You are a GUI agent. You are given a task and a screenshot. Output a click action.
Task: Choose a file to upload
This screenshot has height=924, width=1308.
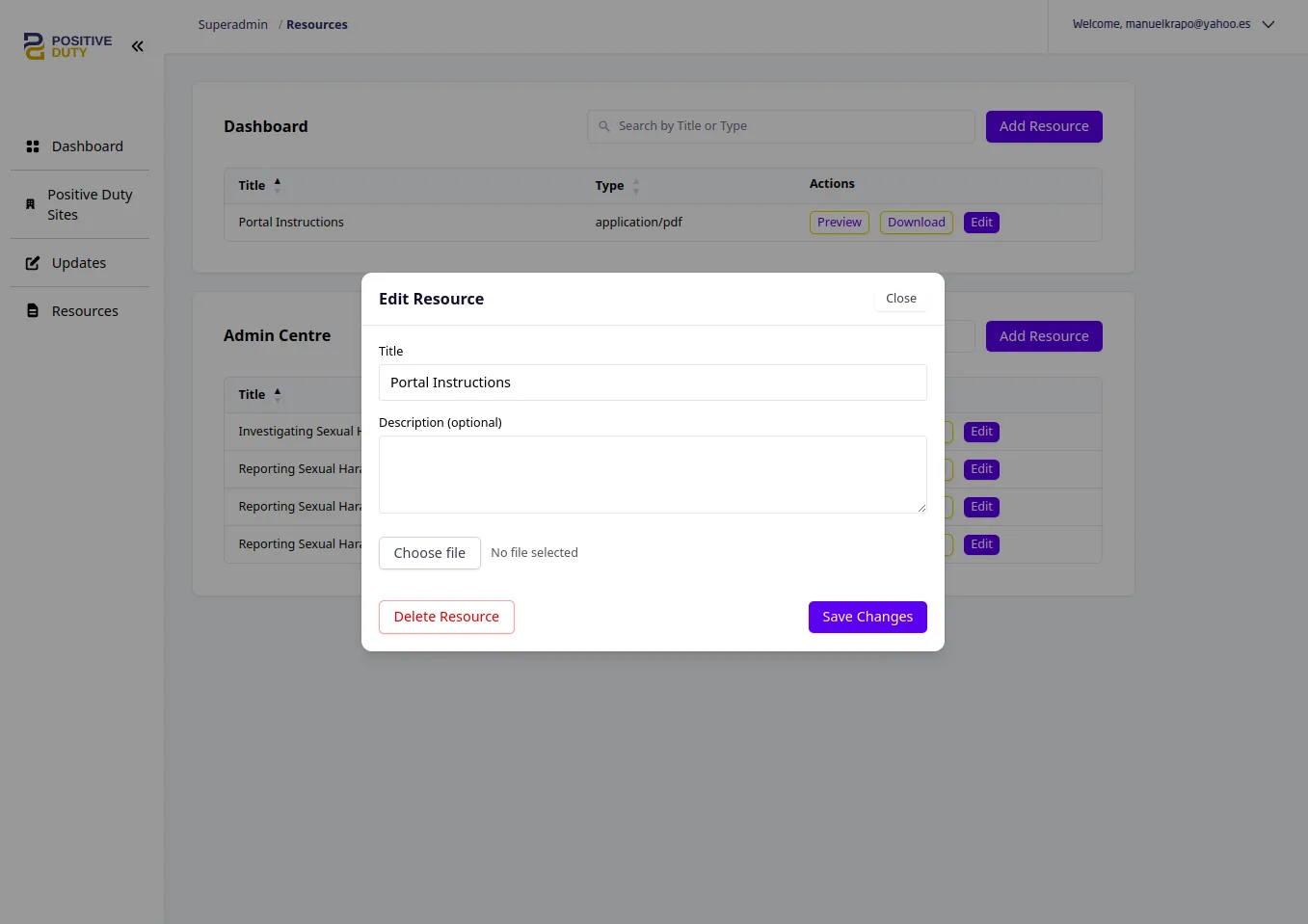(x=429, y=552)
